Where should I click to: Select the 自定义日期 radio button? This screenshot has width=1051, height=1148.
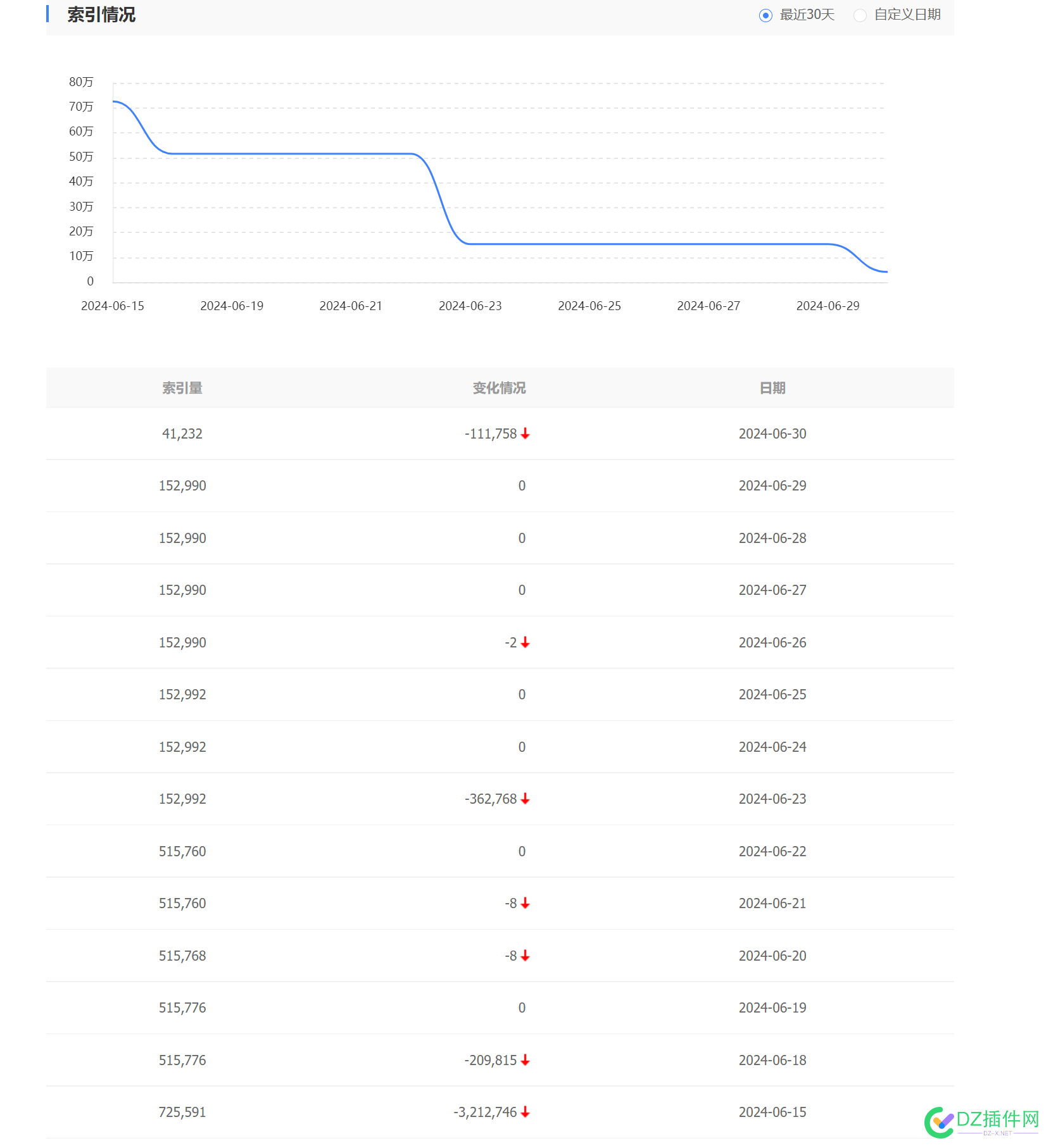tap(860, 15)
